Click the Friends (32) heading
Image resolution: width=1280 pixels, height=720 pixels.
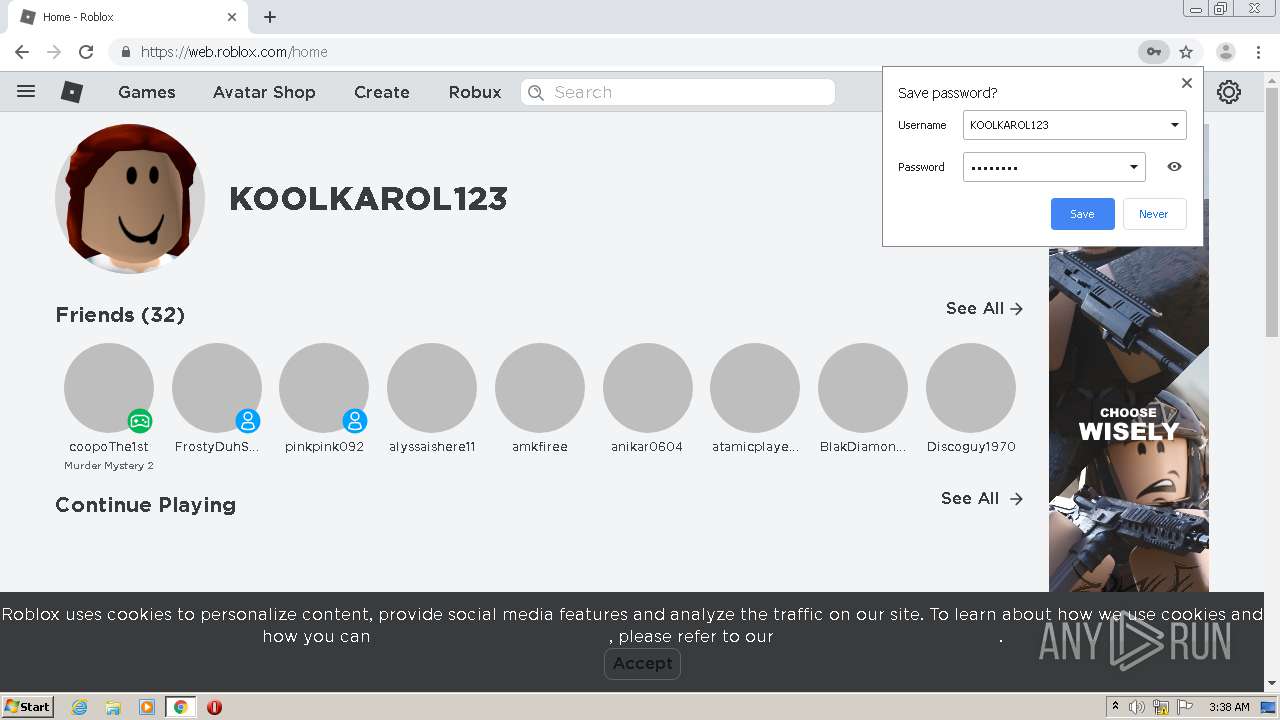click(x=120, y=315)
